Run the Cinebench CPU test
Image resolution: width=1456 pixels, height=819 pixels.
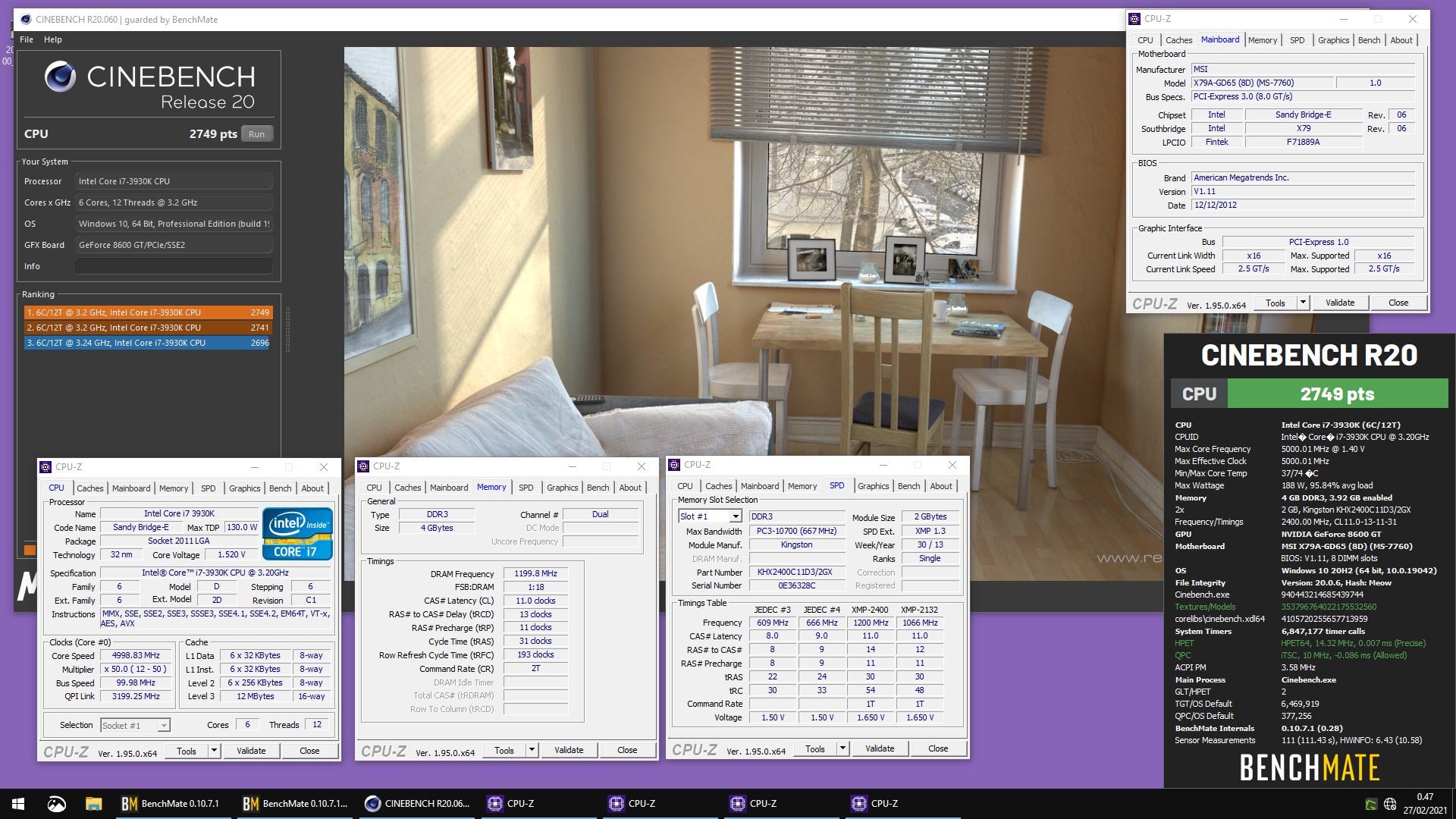click(x=256, y=134)
